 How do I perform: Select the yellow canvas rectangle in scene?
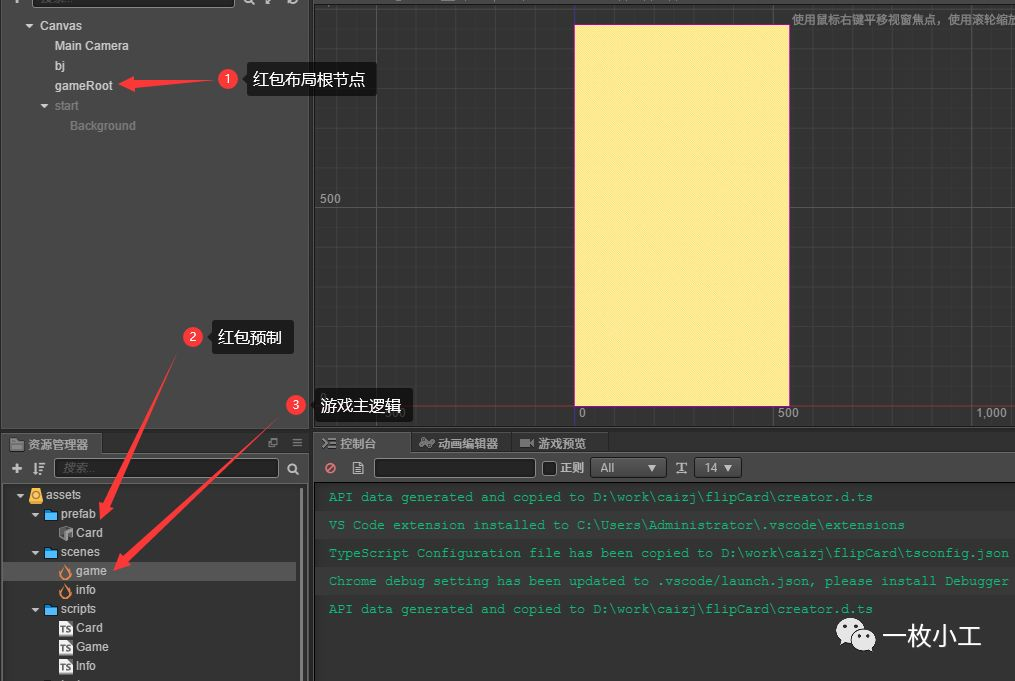pyautogui.click(x=682, y=216)
